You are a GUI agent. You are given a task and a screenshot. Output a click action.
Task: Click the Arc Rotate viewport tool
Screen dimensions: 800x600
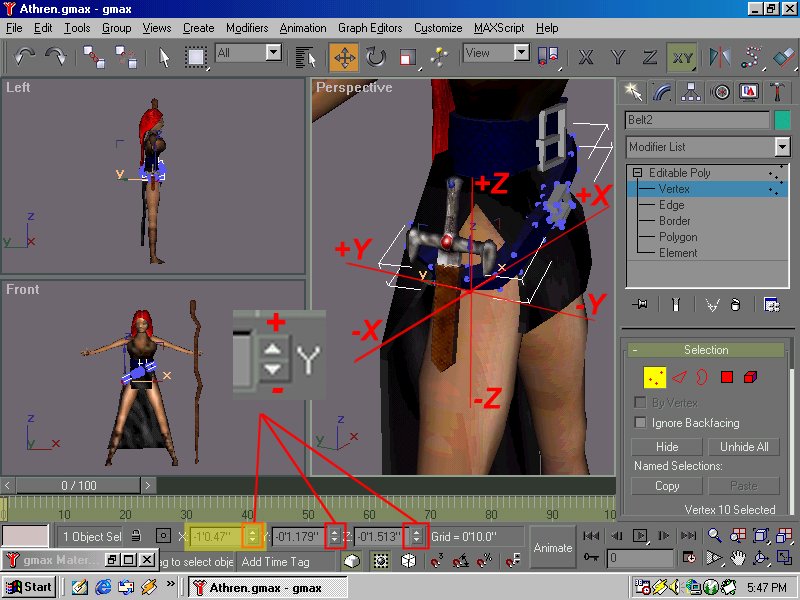coord(761,559)
